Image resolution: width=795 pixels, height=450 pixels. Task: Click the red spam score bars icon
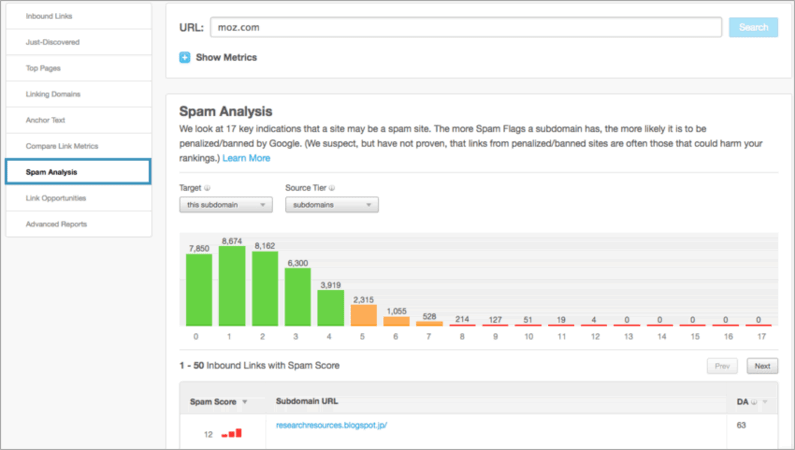pyautogui.click(x=232, y=433)
